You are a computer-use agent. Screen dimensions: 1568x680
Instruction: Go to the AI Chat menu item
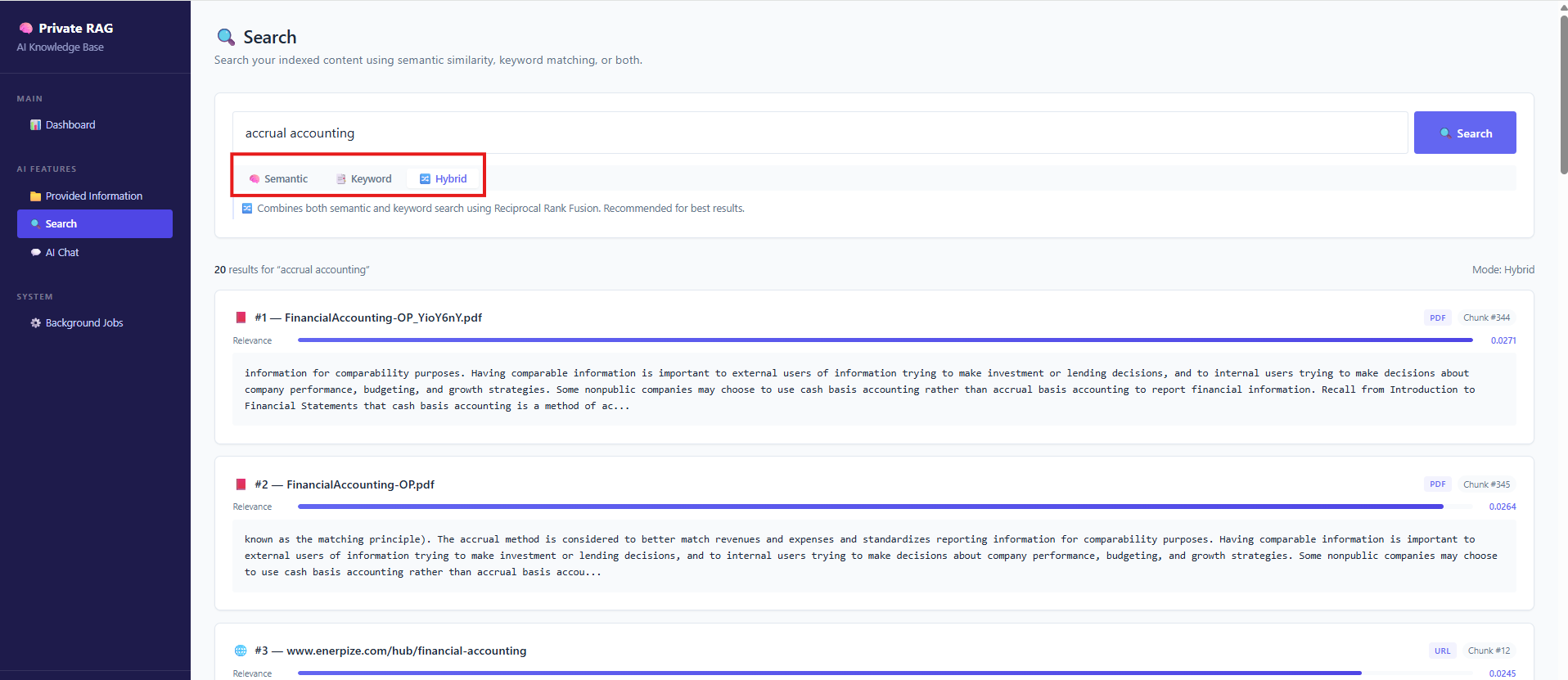pos(62,253)
